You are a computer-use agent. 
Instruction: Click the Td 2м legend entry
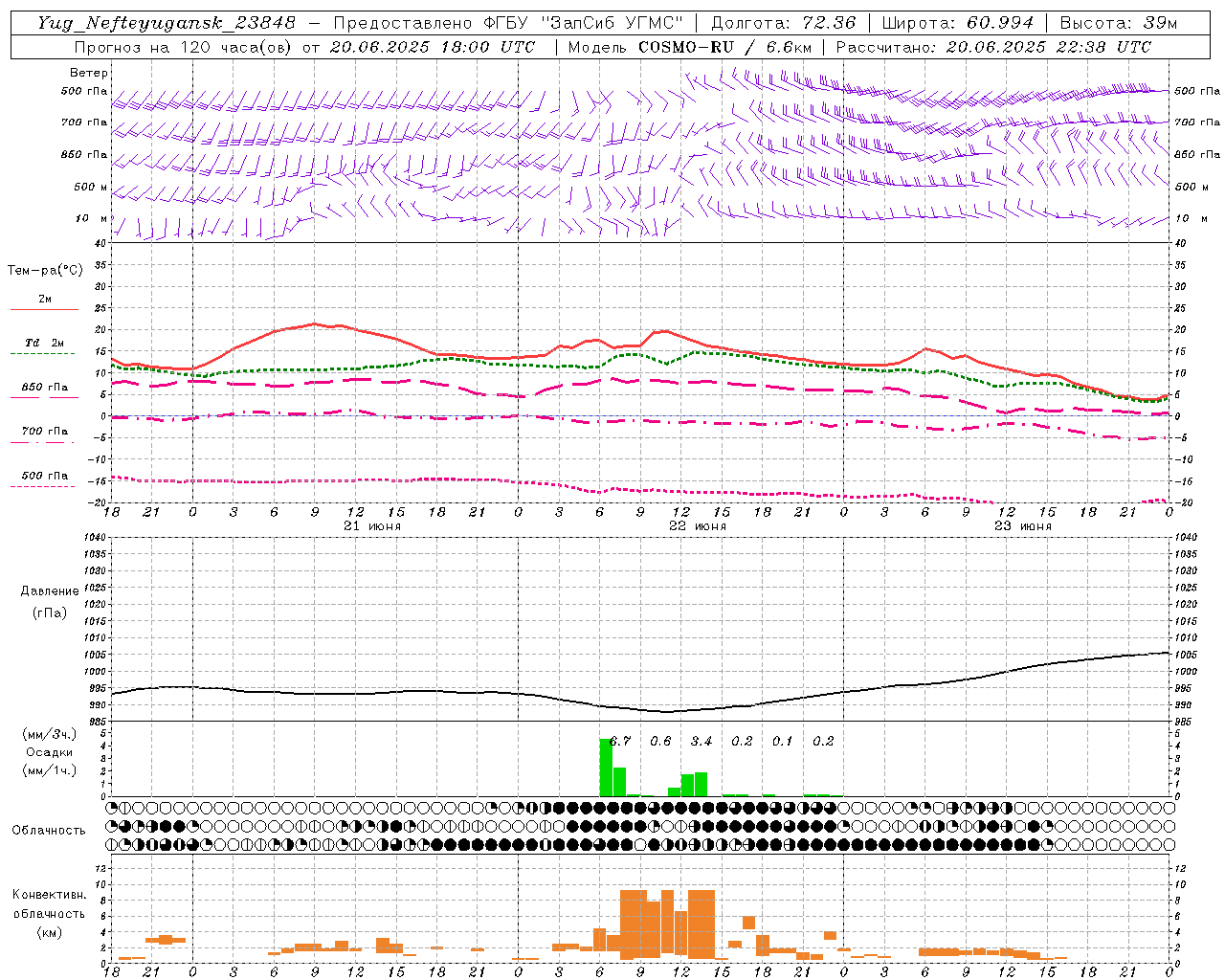pos(44,343)
